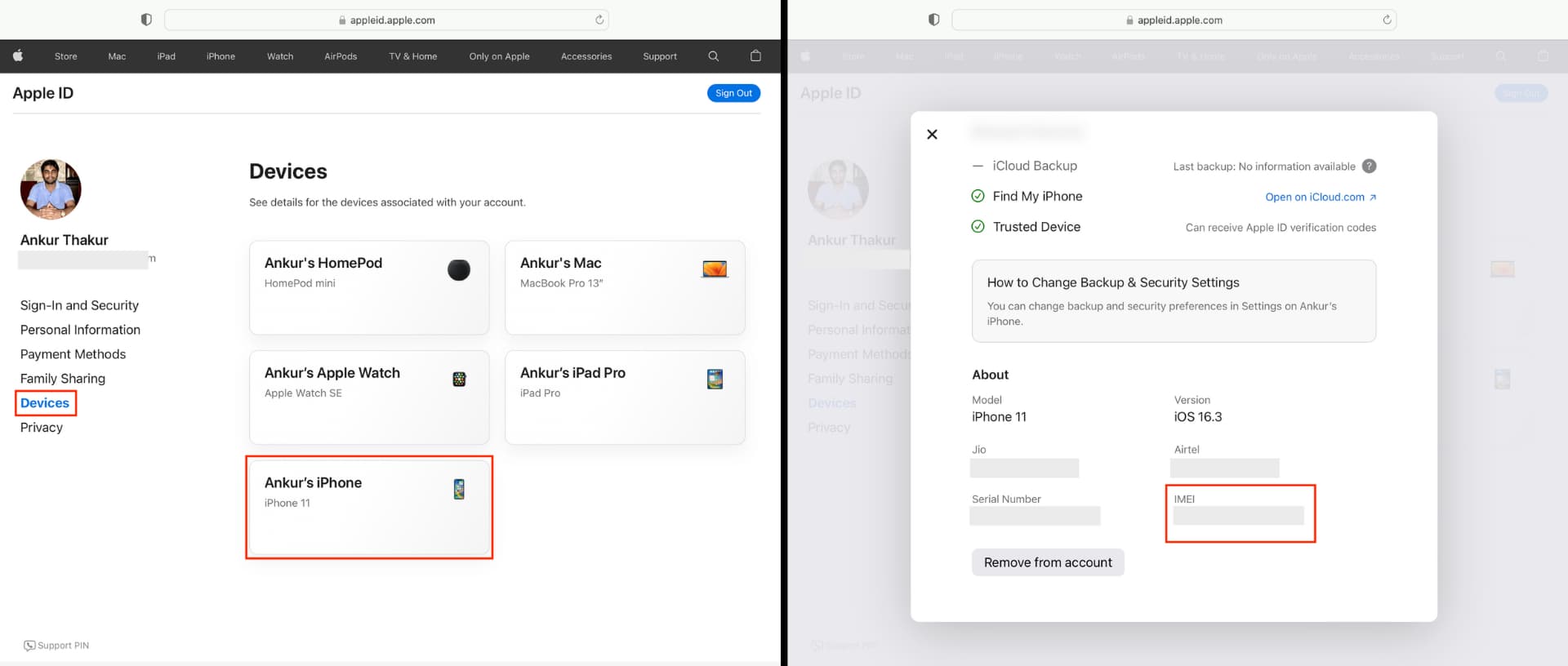Click the Trusted Device green checkmark icon

(978, 227)
